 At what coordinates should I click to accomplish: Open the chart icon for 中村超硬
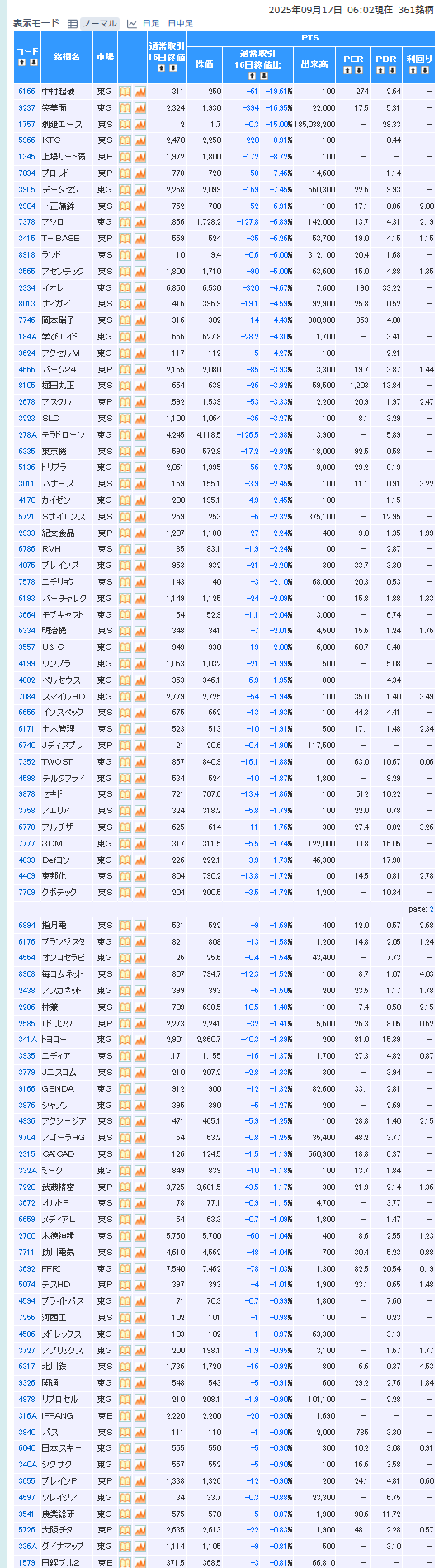(x=139, y=92)
